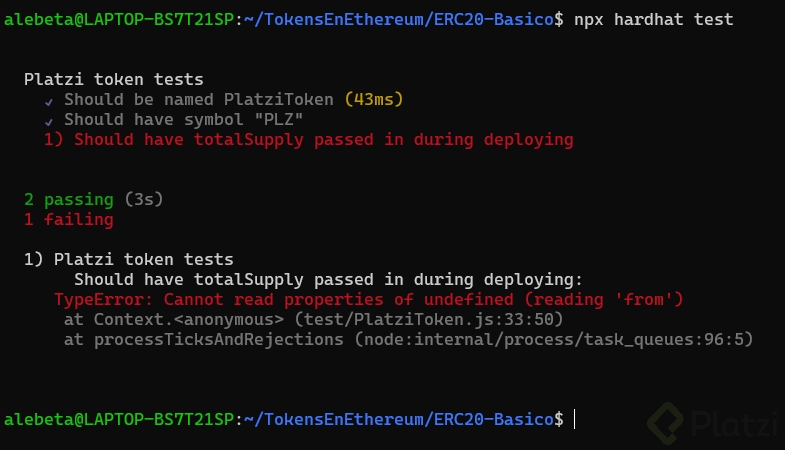Click the red TypeError message line
Image resolution: width=785 pixels, height=450 pixels.
[x=368, y=299]
